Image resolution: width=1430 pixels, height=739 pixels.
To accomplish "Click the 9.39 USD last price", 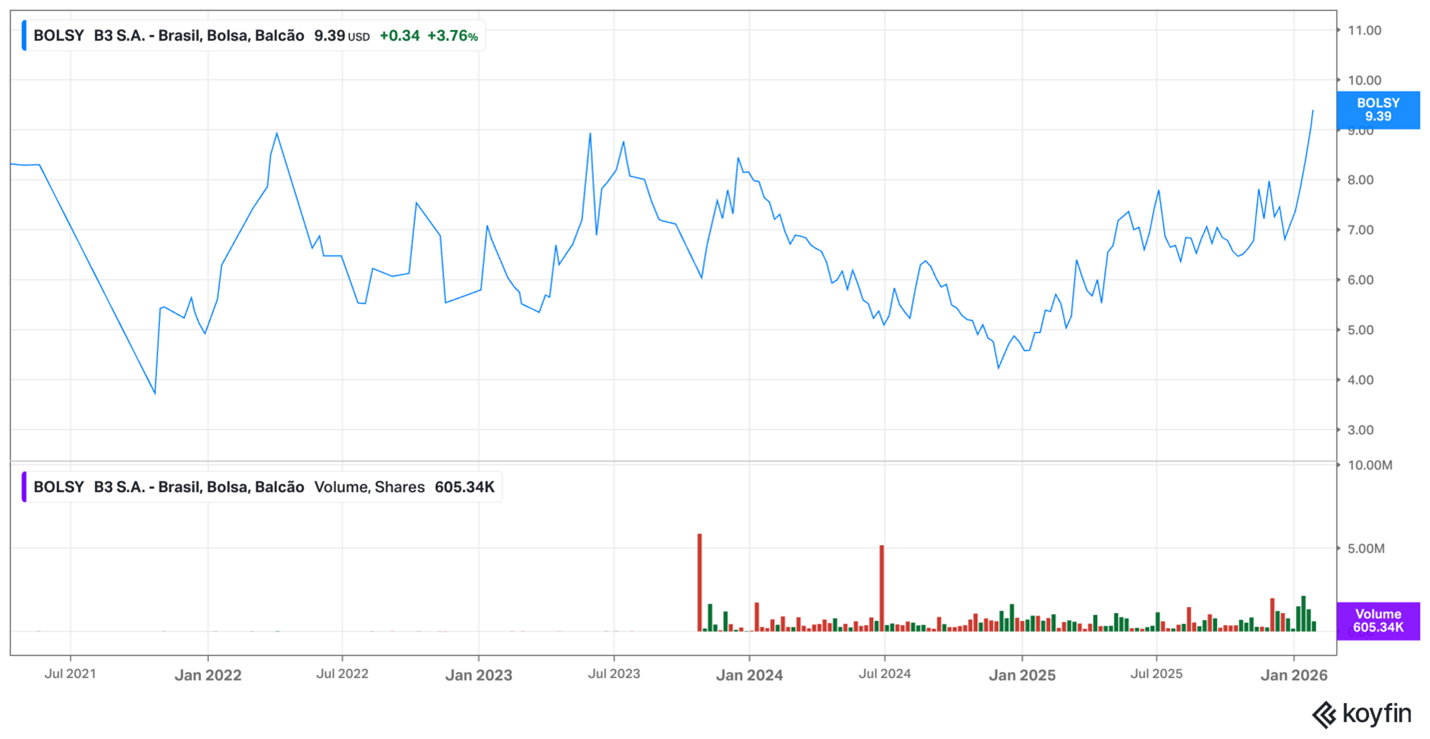I will pos(341,36).
